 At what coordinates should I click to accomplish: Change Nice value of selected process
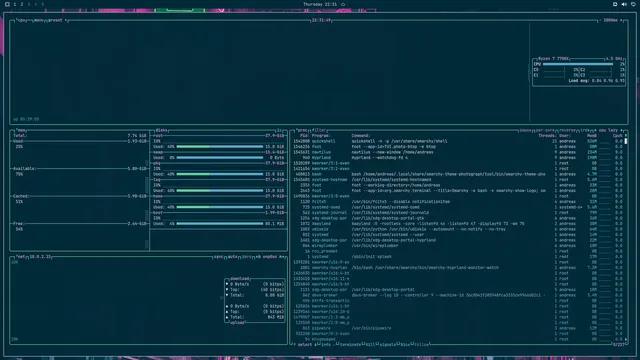click(404, 345)
